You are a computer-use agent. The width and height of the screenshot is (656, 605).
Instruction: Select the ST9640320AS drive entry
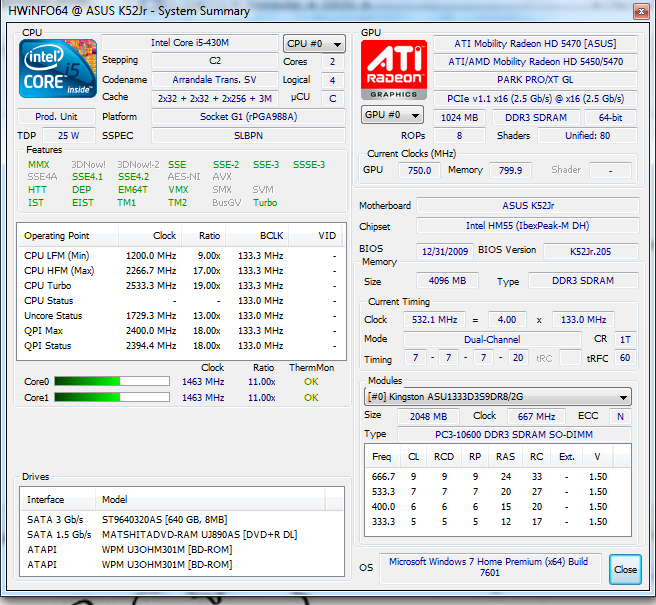(x=181, y=520)
